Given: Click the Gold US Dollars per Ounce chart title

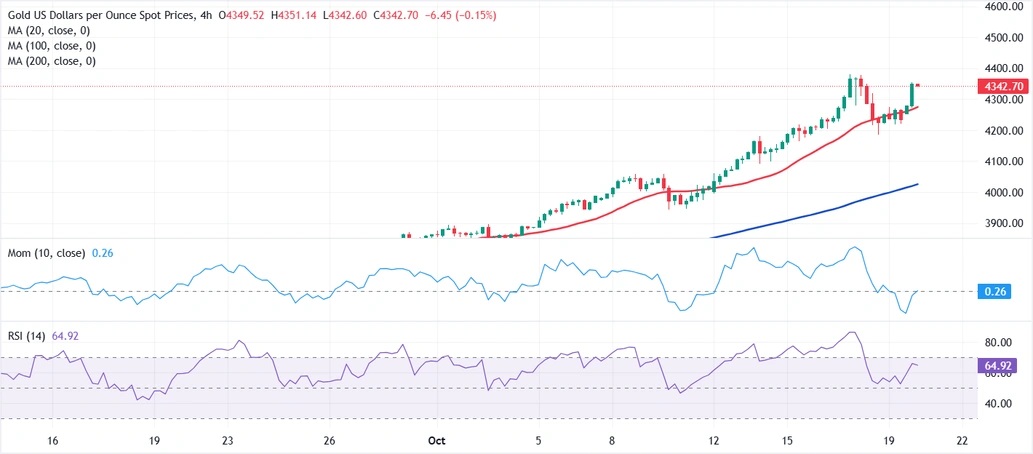Looking at the screenshot, I should (x=100, y=16).
